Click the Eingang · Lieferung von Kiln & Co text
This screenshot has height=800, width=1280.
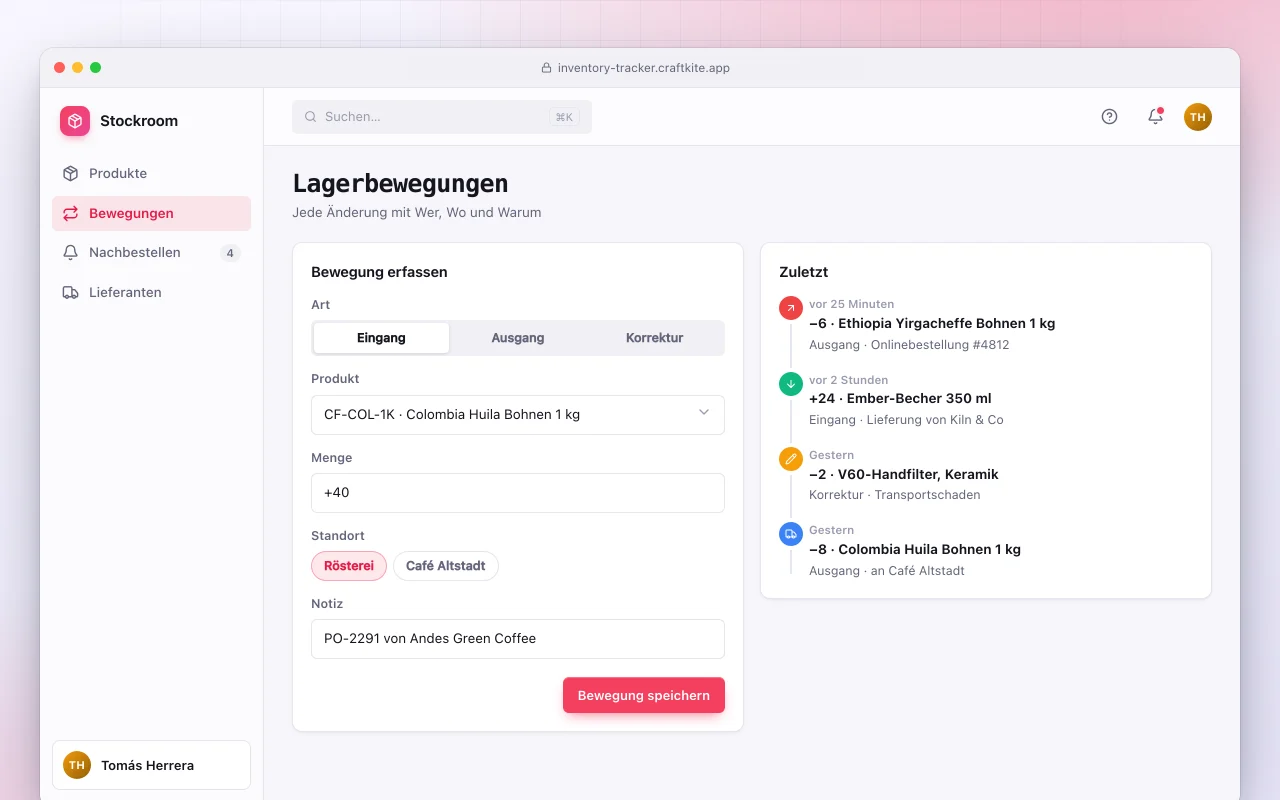(x=906, y=420)
